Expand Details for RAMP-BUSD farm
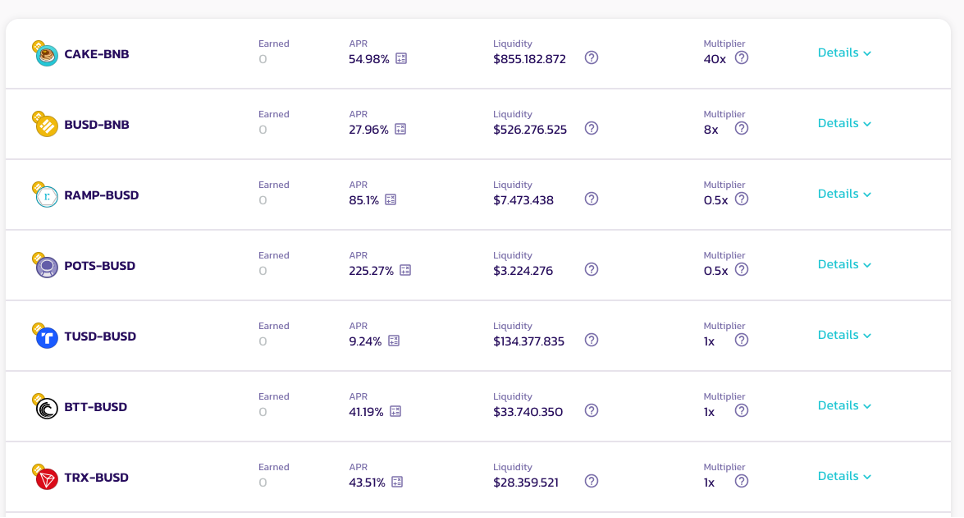The width and height of the screenshot is (964, 518). (x=844, y=194)
